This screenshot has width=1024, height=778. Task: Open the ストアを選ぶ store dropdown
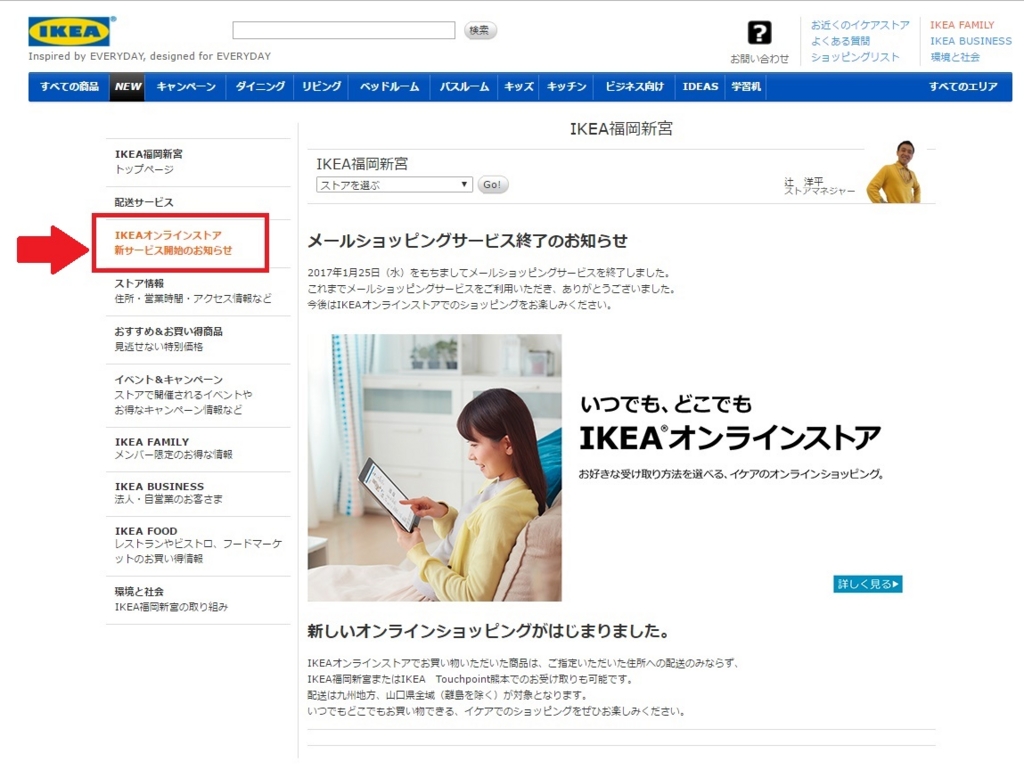click(x=394, y=185)
